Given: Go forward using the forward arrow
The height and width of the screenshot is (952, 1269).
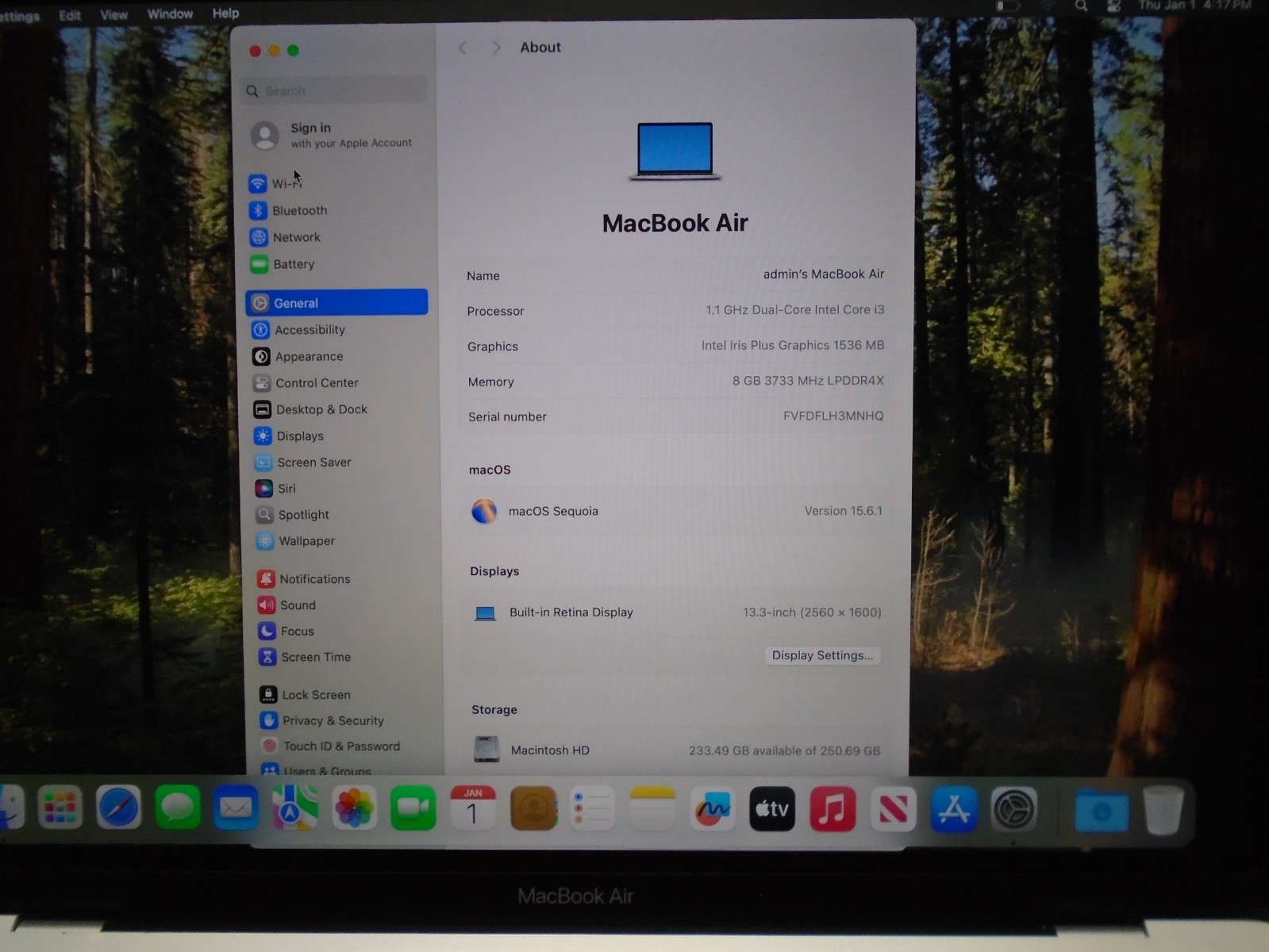Looking at the screenshot, I should [x=496, y=48].
